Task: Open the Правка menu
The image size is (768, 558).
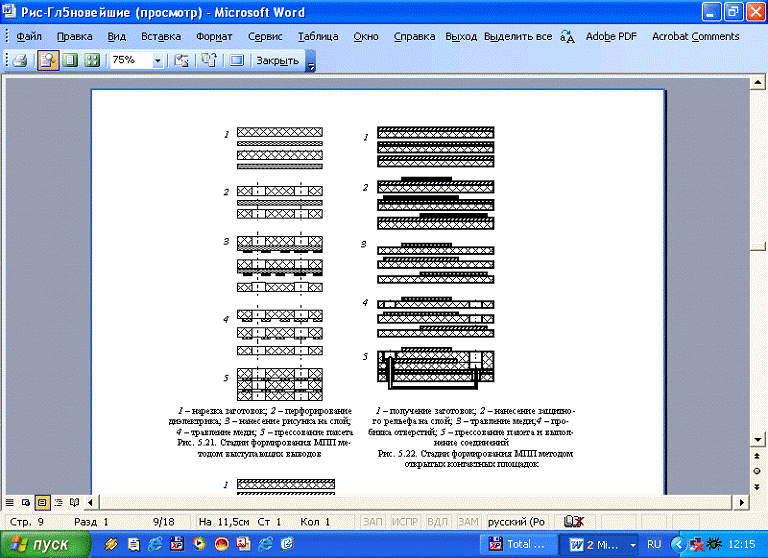Action: 74,36
